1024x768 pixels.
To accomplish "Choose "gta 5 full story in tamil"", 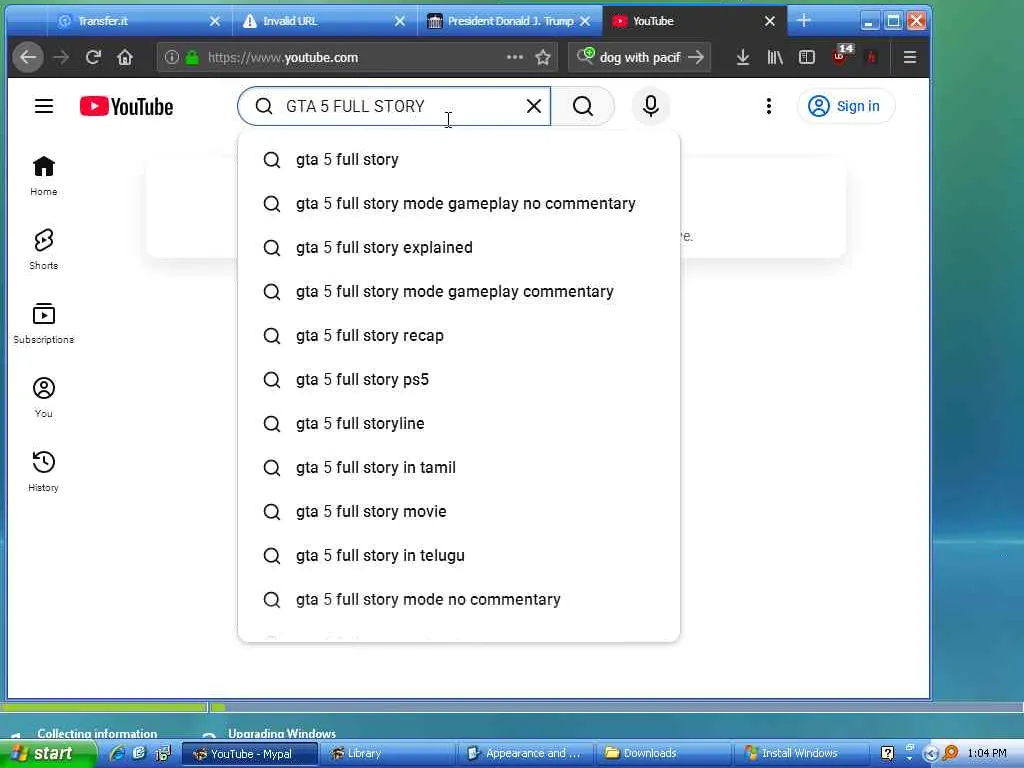I will pos(459,468).
